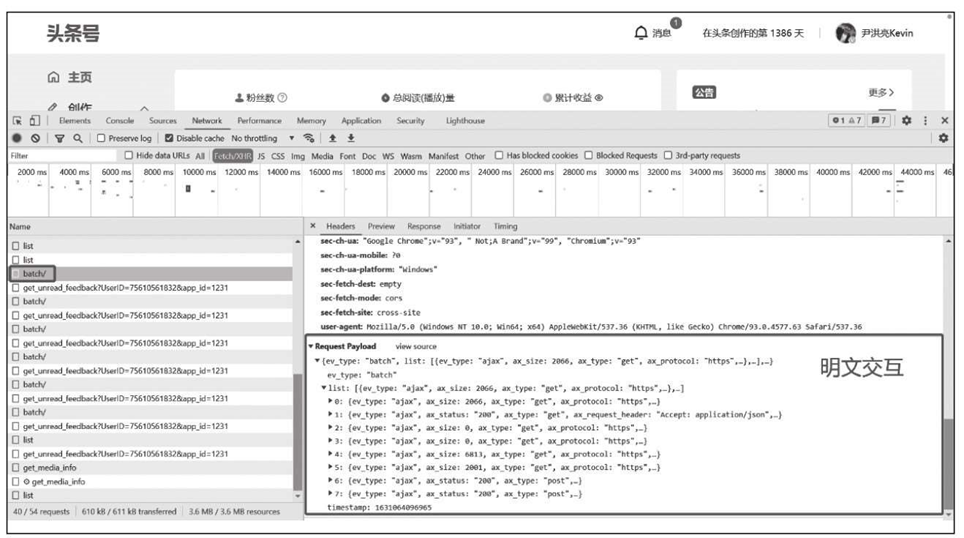Click the import HAR upload arrow
The image size is (964, 538).
331,138
